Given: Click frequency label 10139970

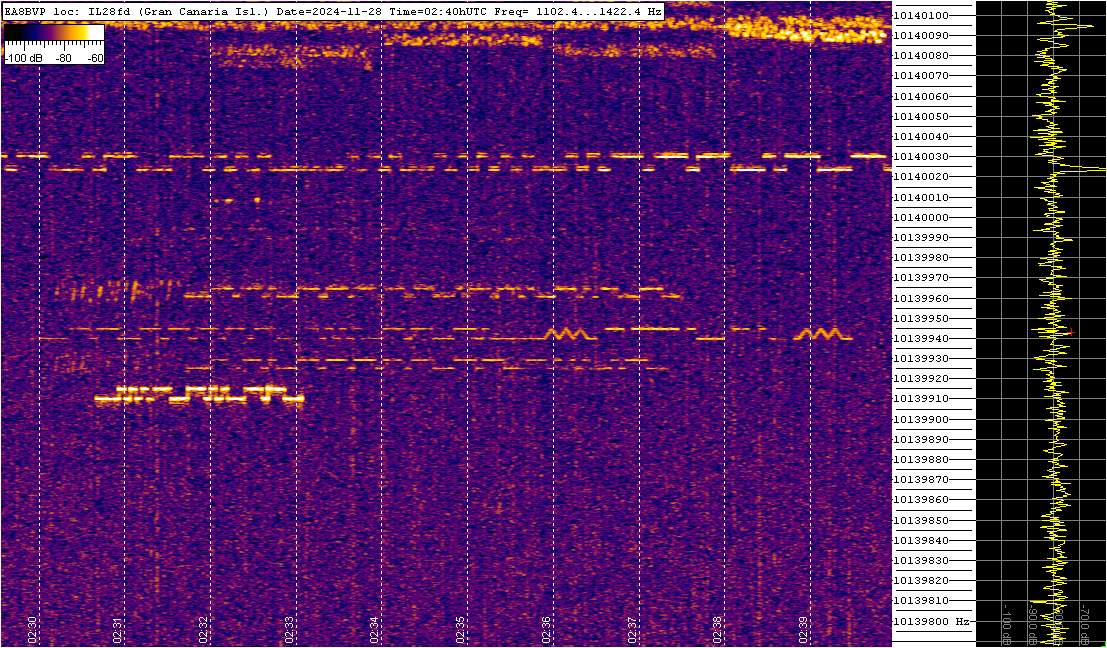Looking at the screenshot, I should tap(920, 278).
